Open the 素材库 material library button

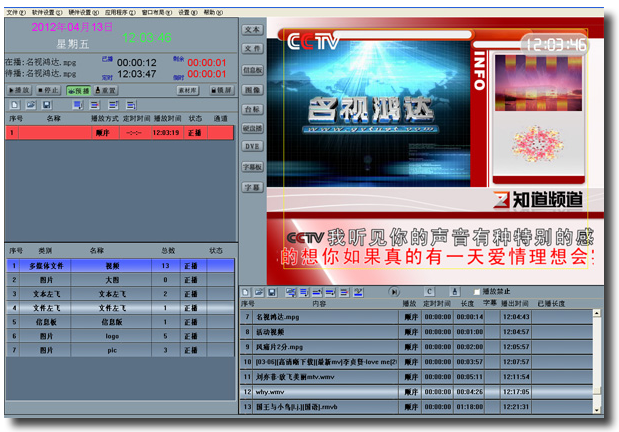[x=187, y=90]
